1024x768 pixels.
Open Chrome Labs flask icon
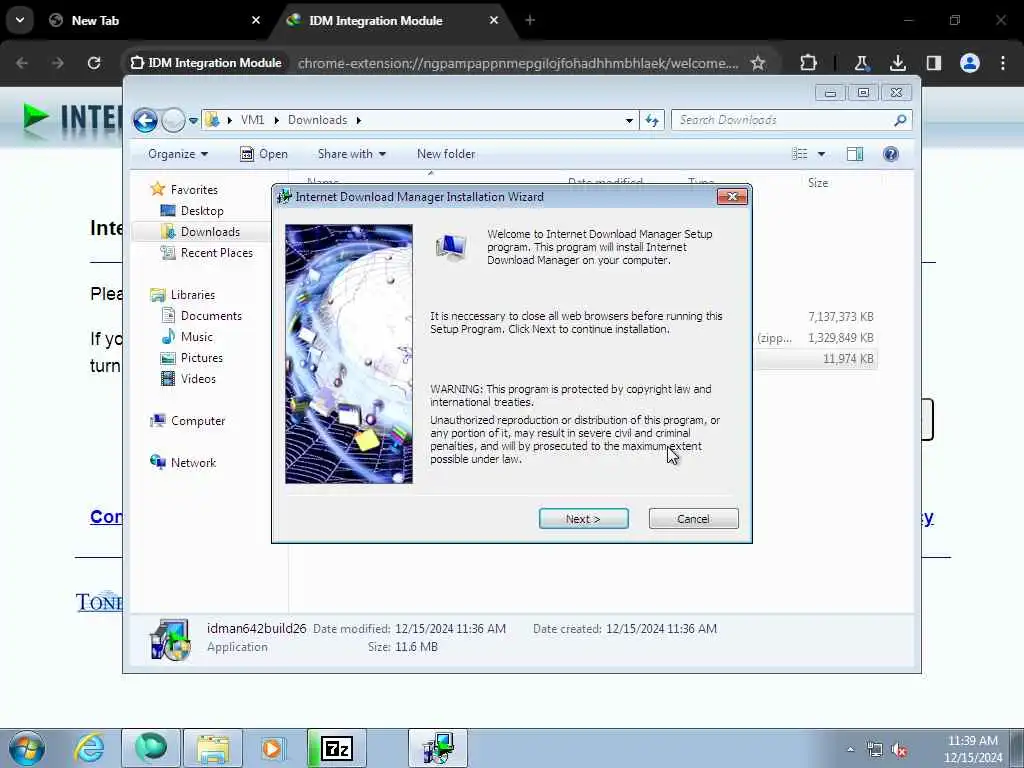coord(861,63)
